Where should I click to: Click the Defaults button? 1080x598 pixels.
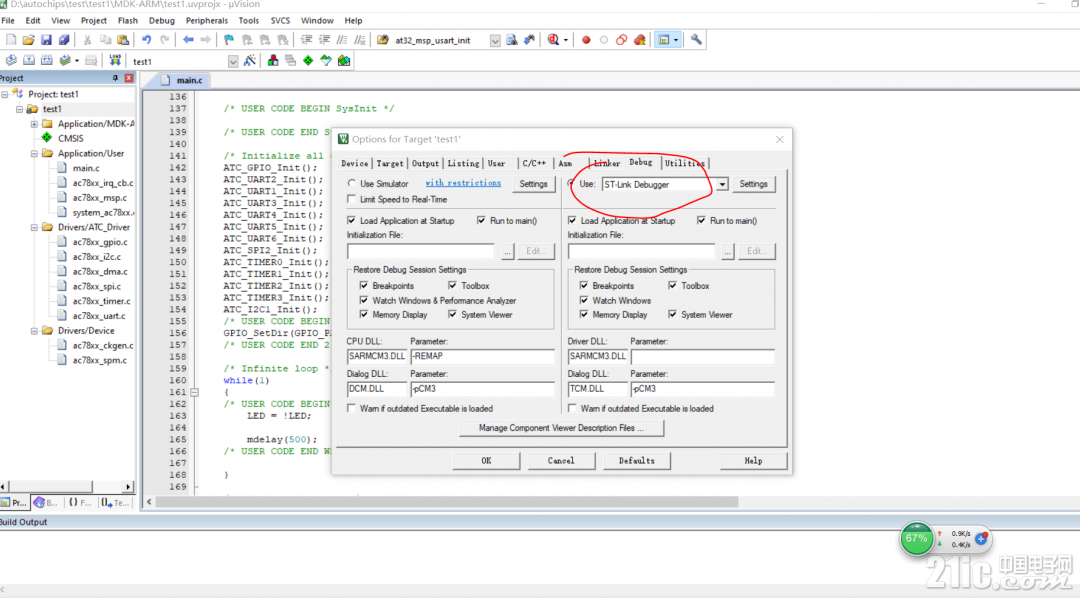pyautogui.click(x=636, y=461)
